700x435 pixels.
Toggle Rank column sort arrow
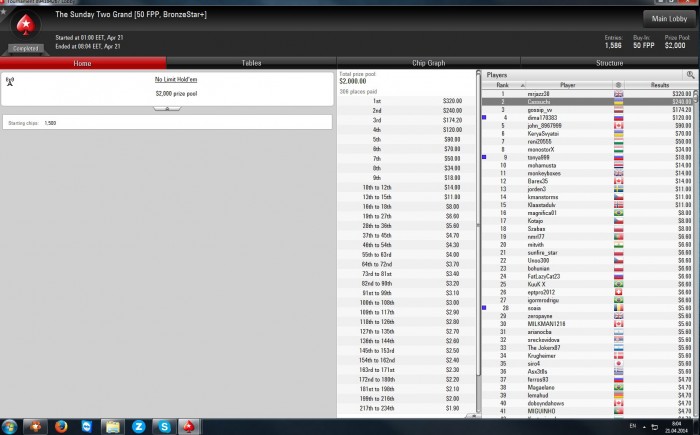(x=522, y=85)
